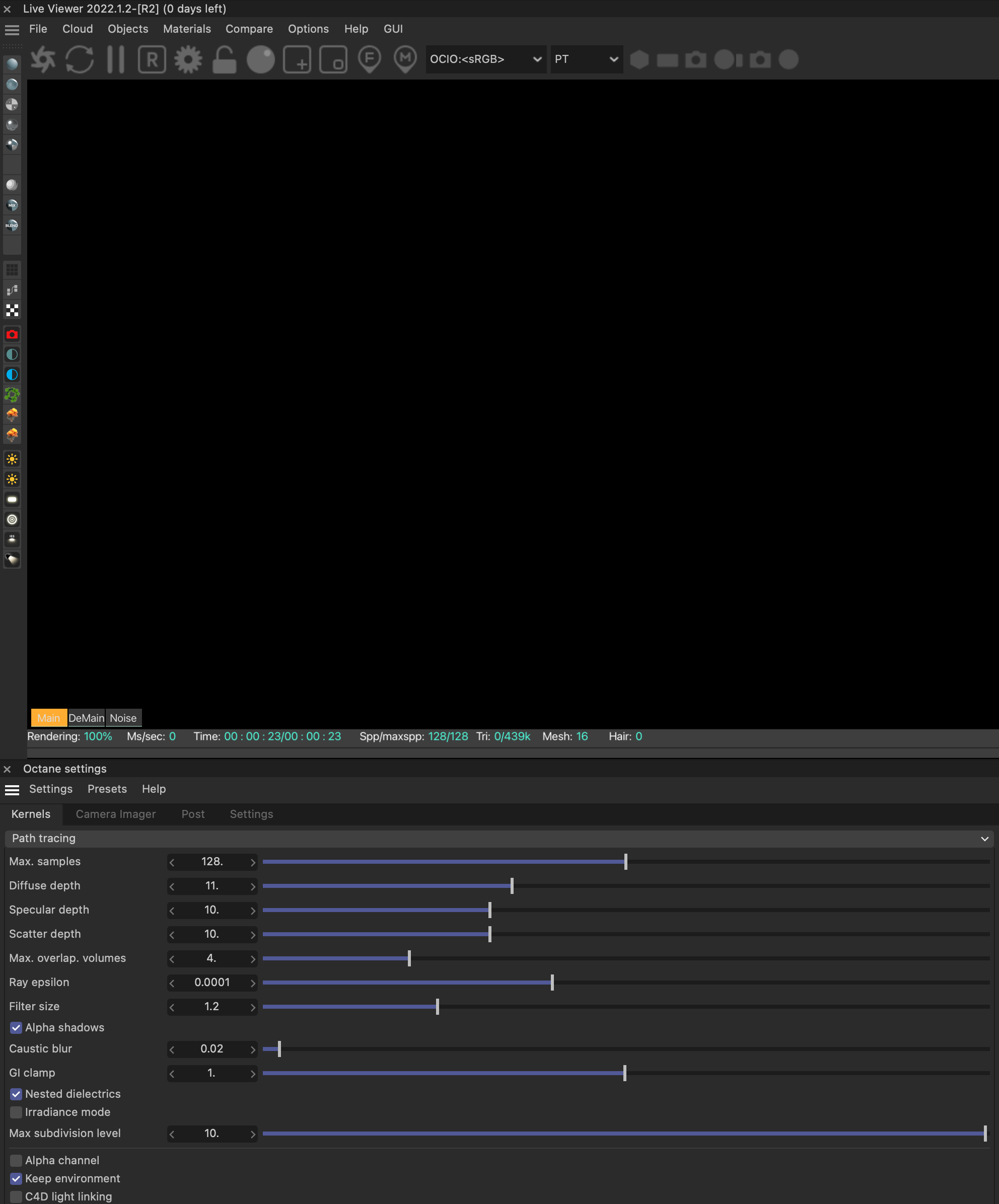
Task: Open the File menu
Action: (38, 29)
